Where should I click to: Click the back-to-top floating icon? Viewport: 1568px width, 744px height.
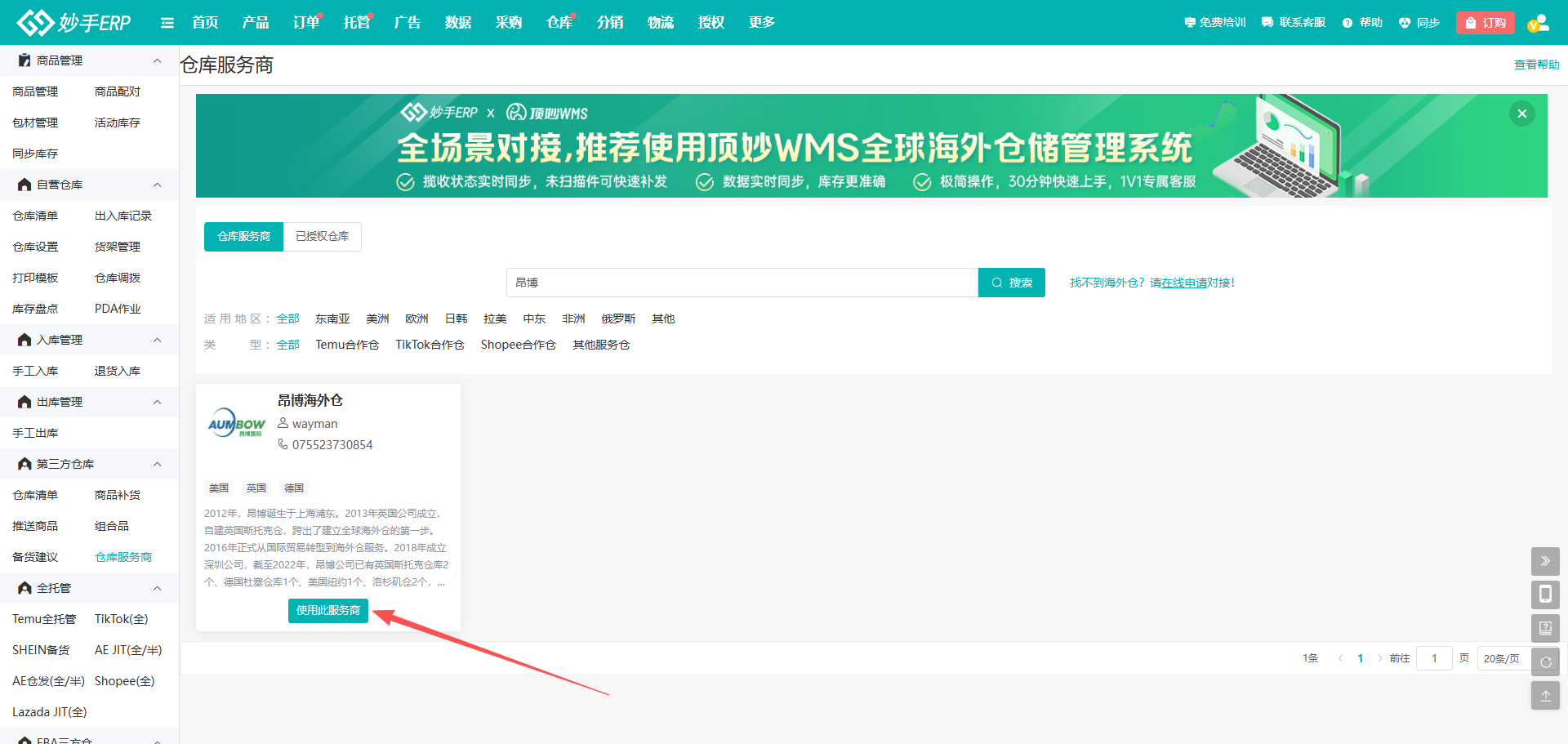(x=1545, y=696)
